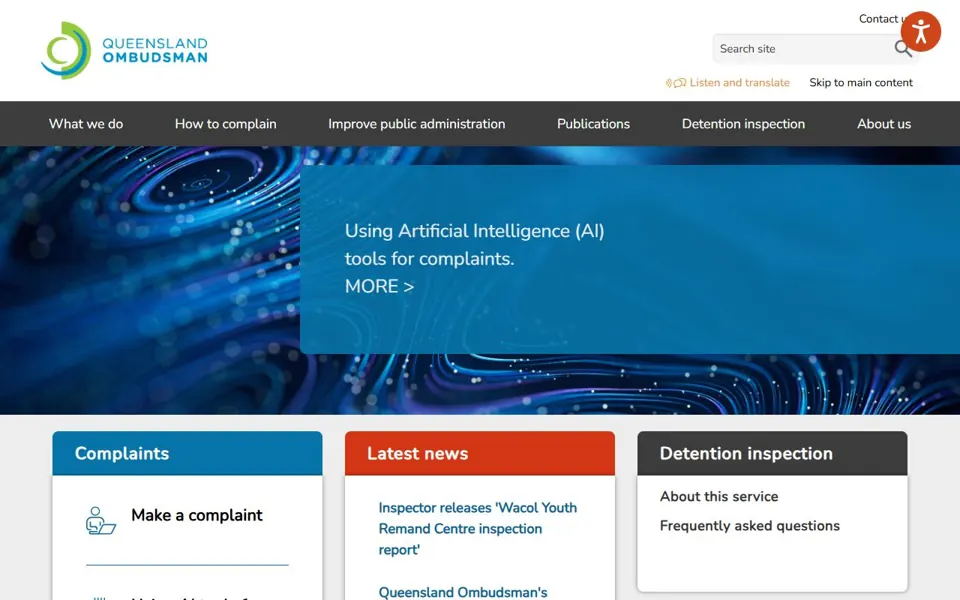Open the Latest news card heading
The width and height of the screenshot is (960, 600).
coord(418,454)
